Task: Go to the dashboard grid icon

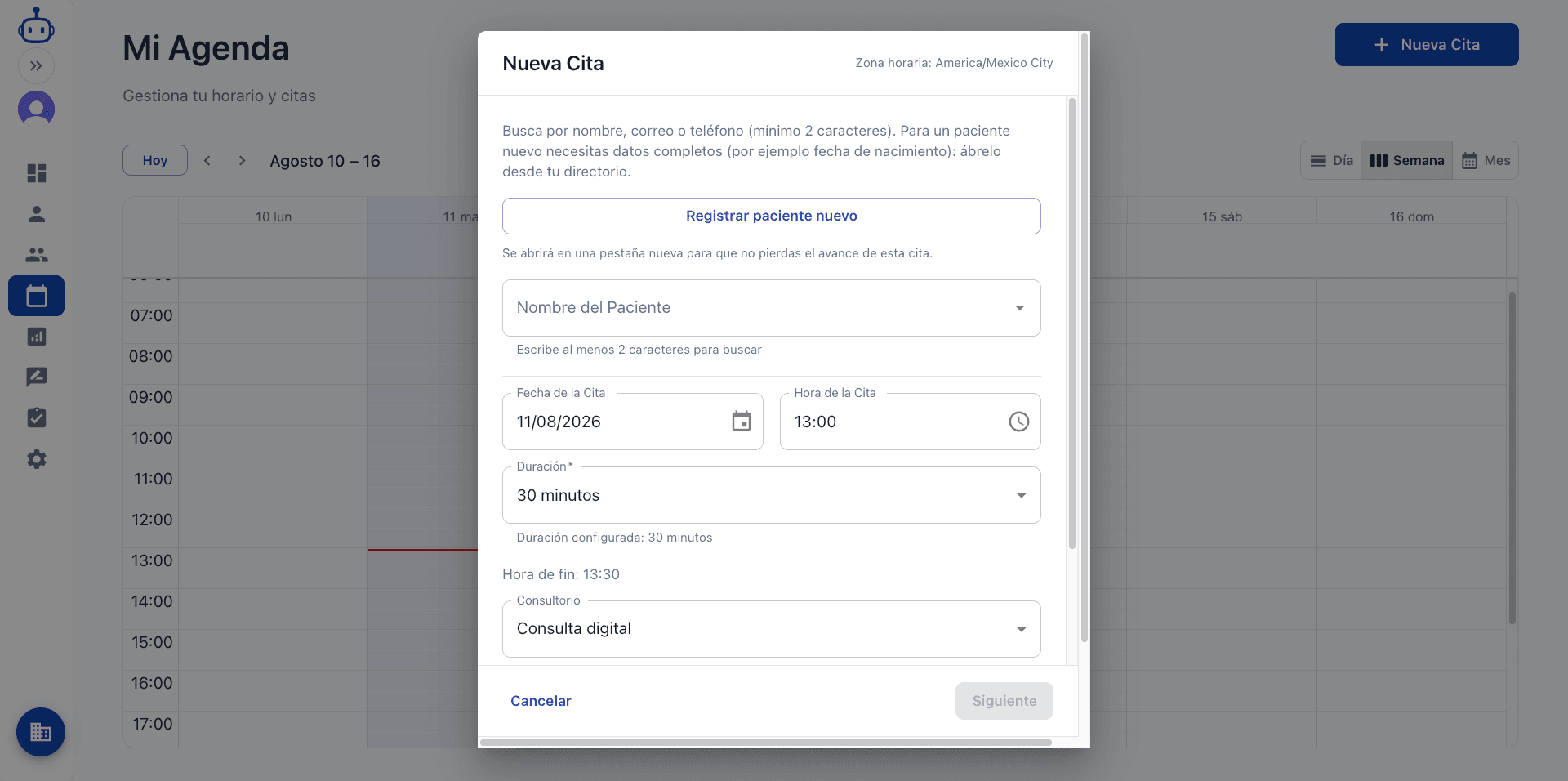Action: point(36,173)
